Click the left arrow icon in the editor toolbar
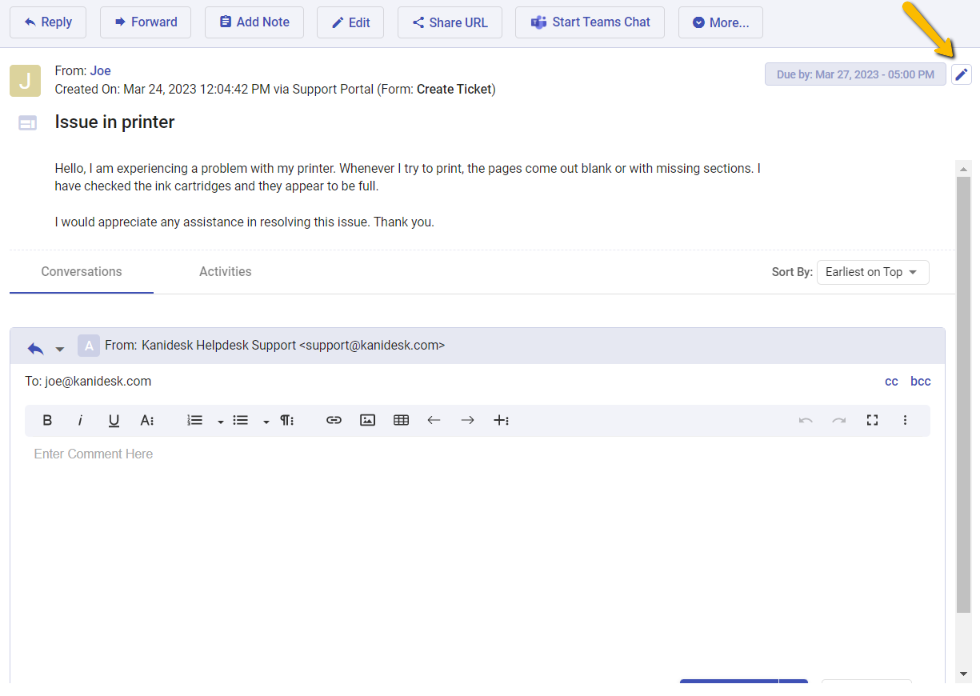980x696 pixels. (434, 420)
